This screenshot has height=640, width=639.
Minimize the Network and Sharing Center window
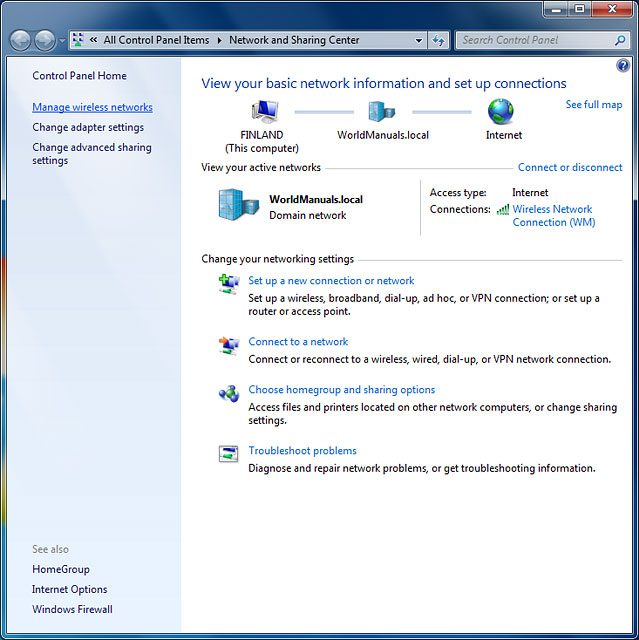(556, 9)
